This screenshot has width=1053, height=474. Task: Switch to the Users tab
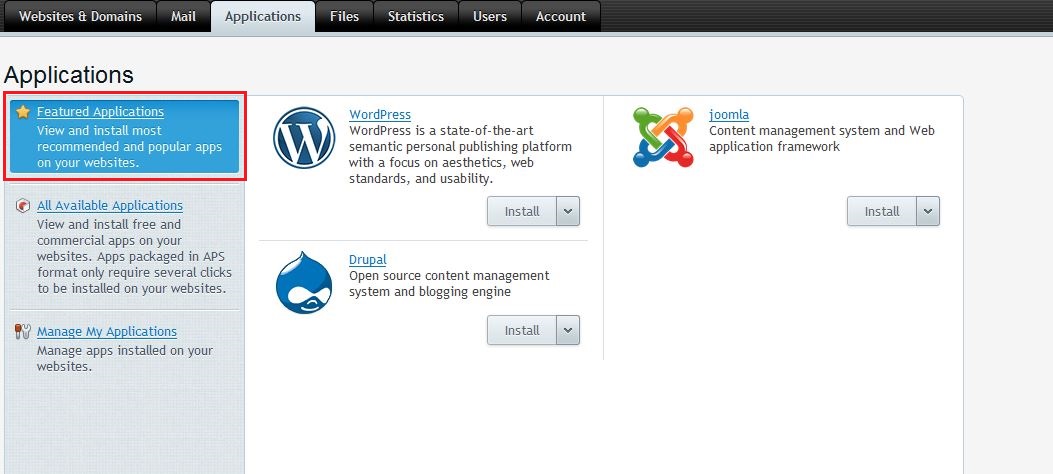tap(490, 16)
